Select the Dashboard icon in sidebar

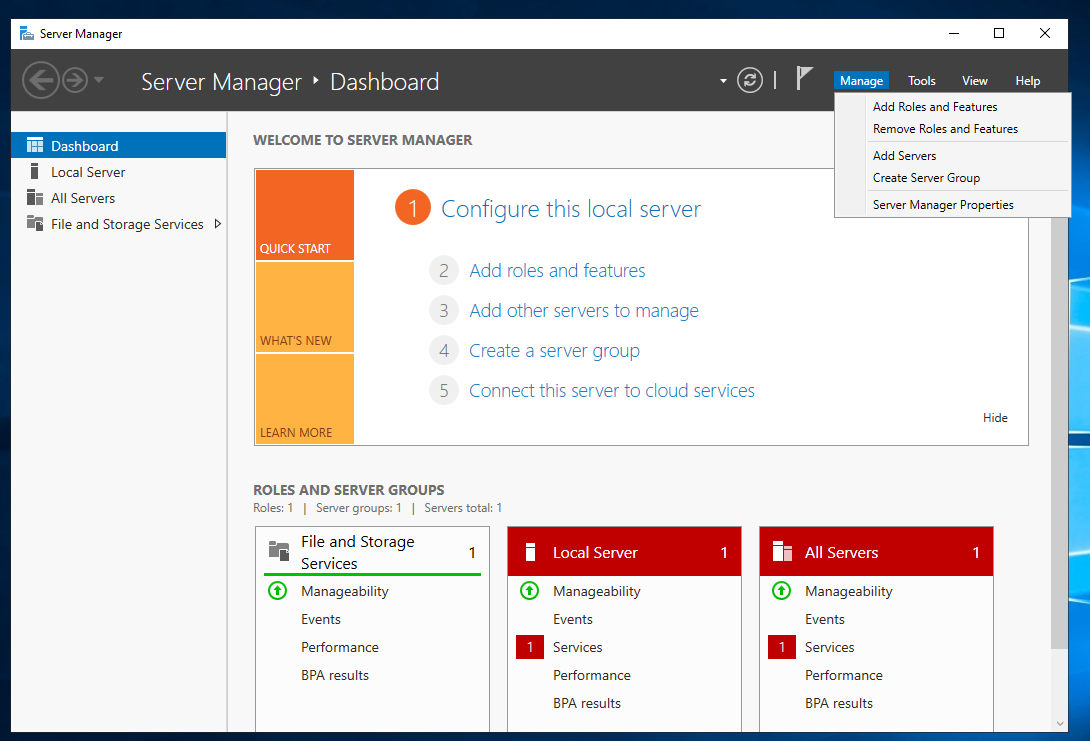35,146
